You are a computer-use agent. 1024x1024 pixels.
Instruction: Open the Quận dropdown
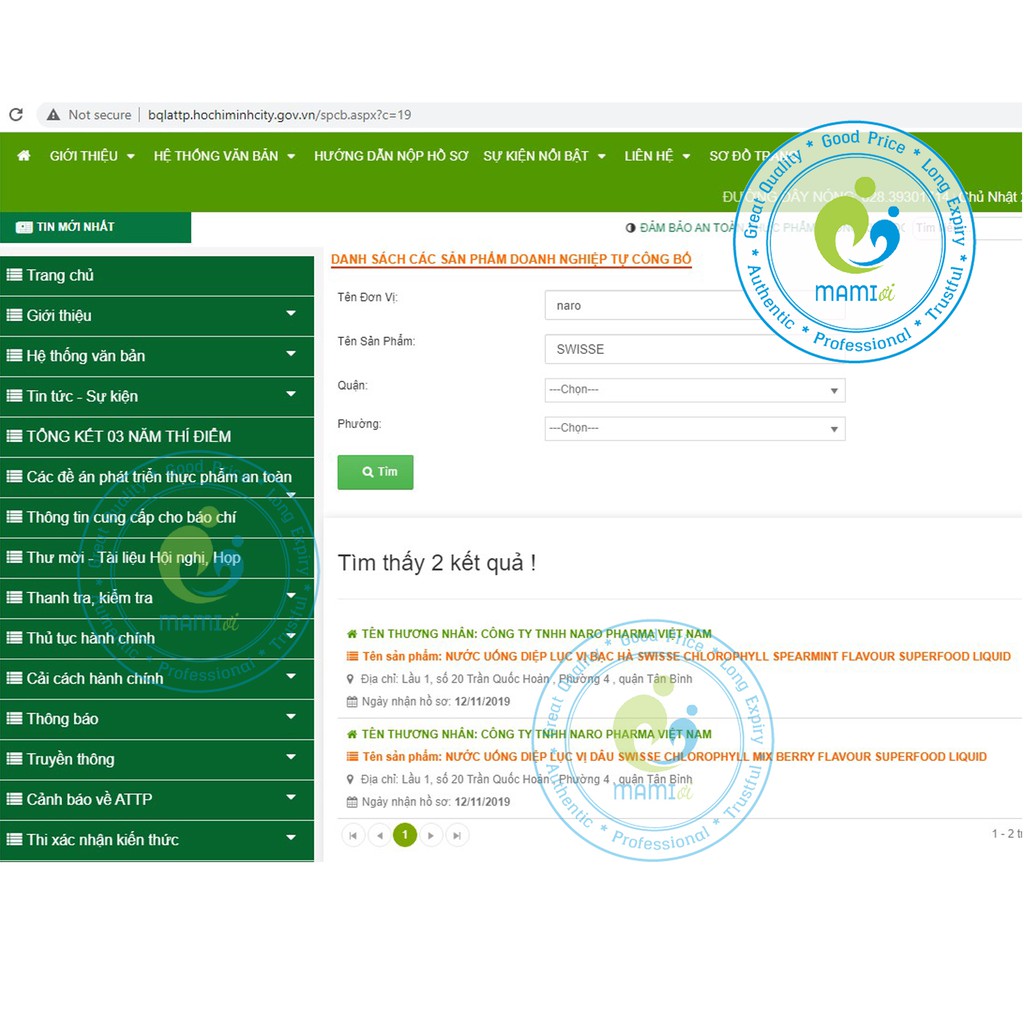(695, 390)
